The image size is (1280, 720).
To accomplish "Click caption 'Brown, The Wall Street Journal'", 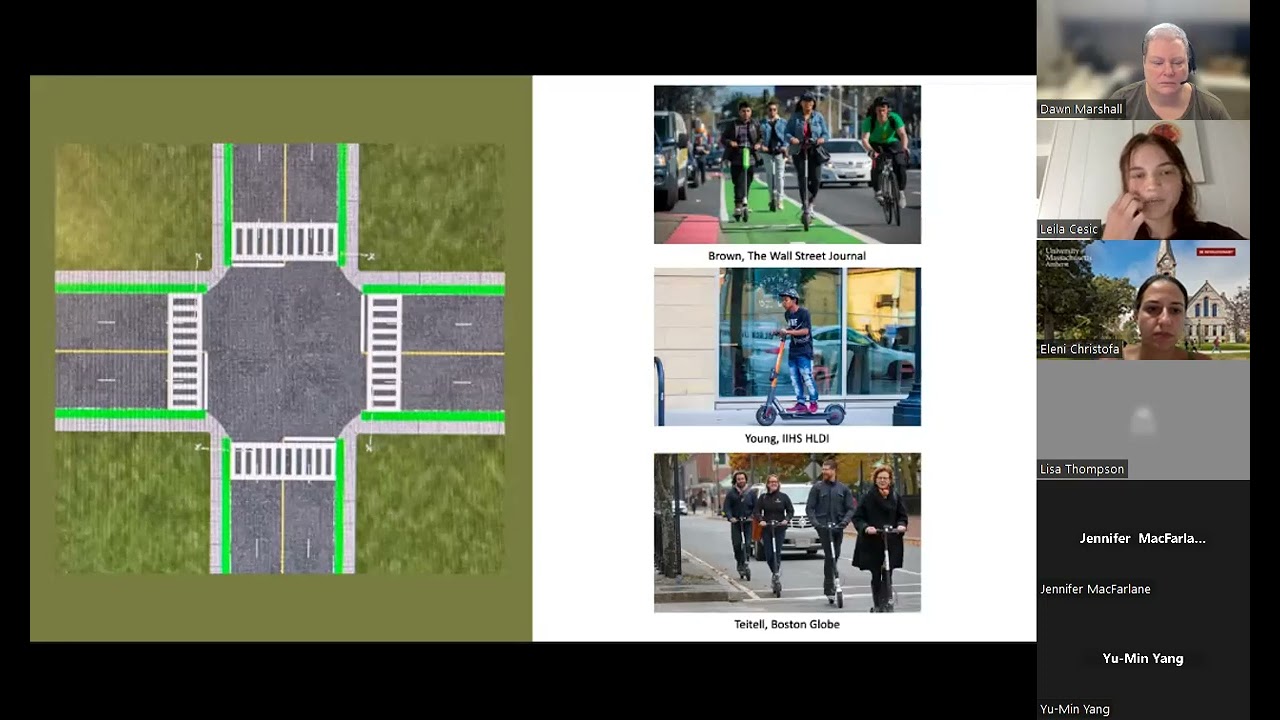I will click(x=787, y=256).
